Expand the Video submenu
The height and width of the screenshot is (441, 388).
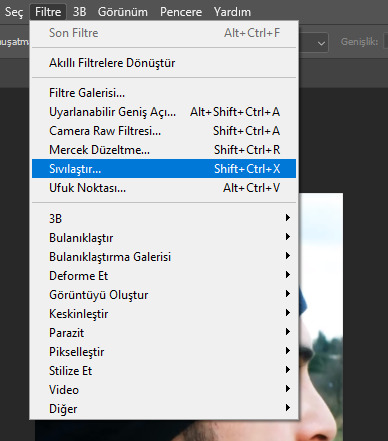pos(164,390)
